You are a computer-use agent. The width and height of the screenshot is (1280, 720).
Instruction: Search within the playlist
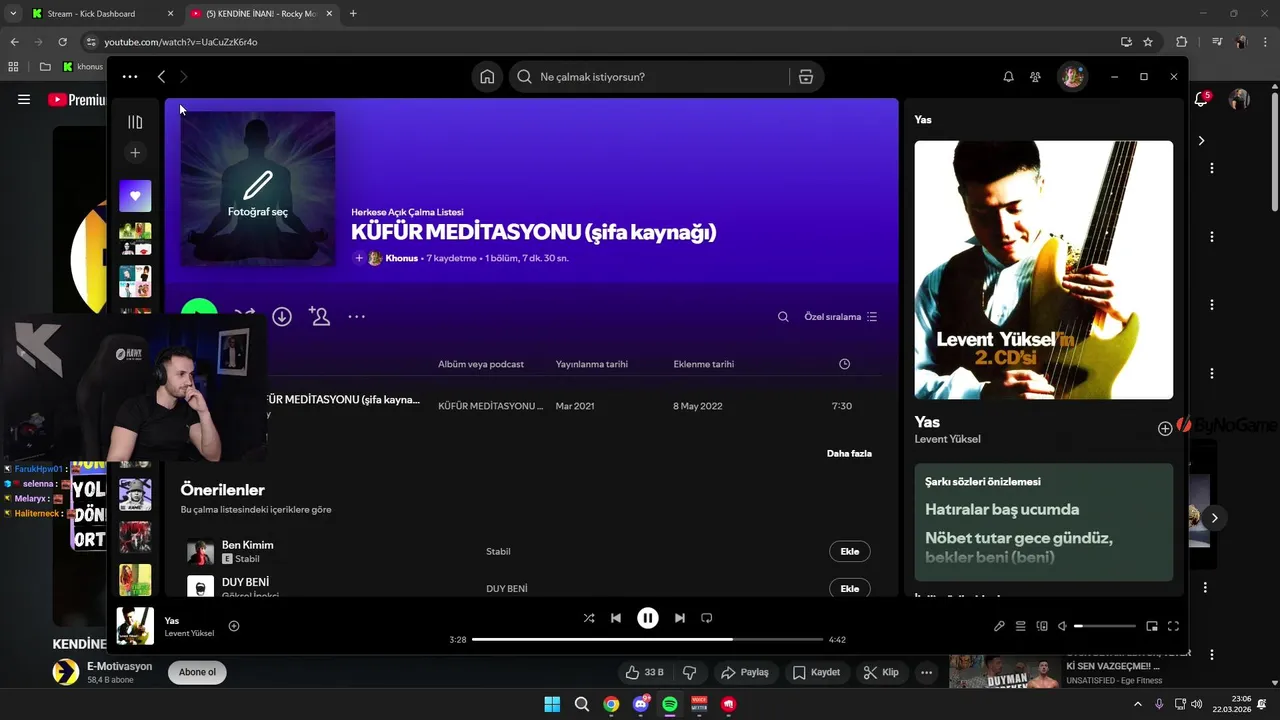coord(783,317)
